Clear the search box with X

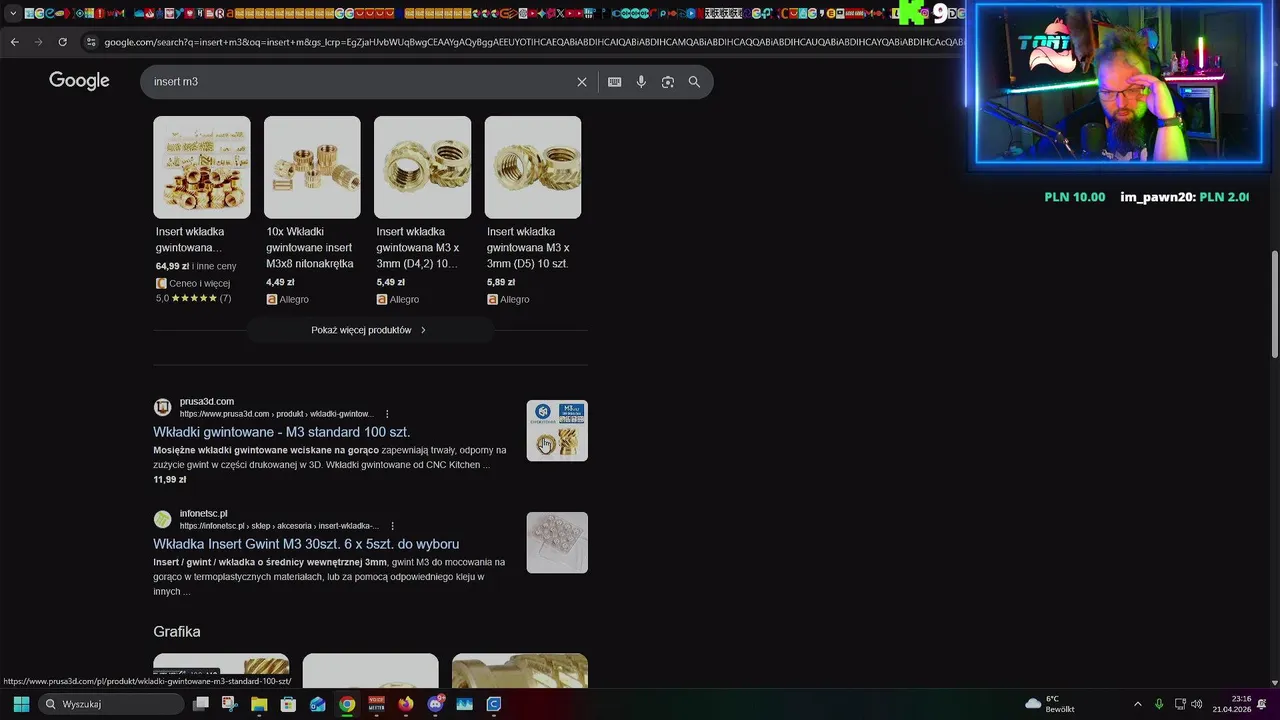[x=582, y=82]
